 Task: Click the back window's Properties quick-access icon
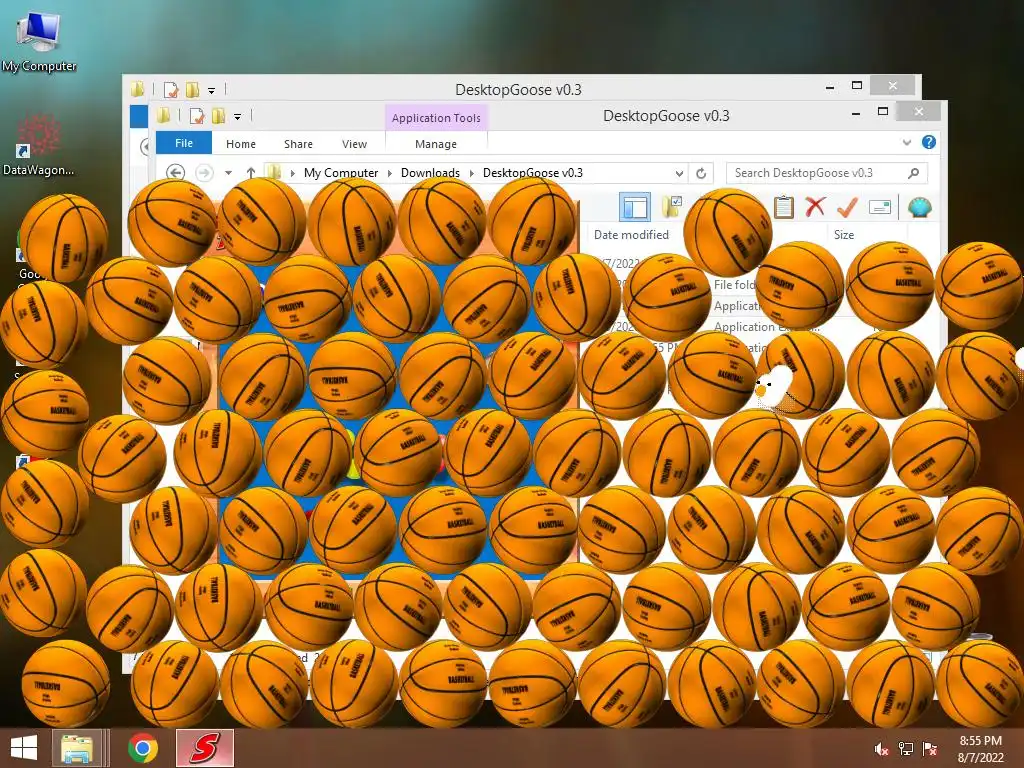pyautogui.click(x=171, y=89)
